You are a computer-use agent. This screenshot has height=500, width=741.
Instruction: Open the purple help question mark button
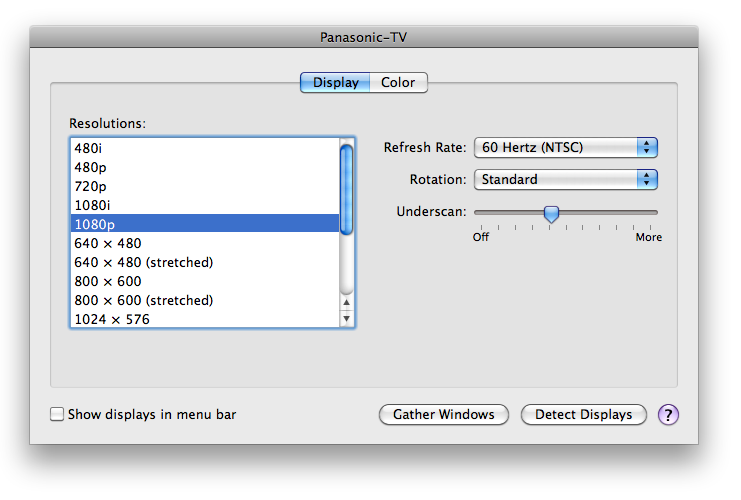coord(668,414)
